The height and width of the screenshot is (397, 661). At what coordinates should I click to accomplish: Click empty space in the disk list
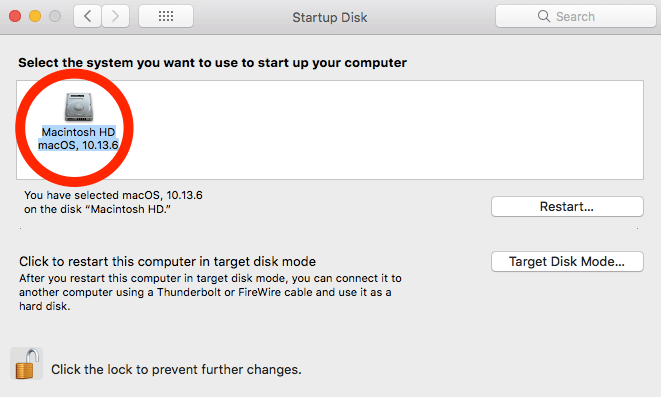[x=379, y=130]
